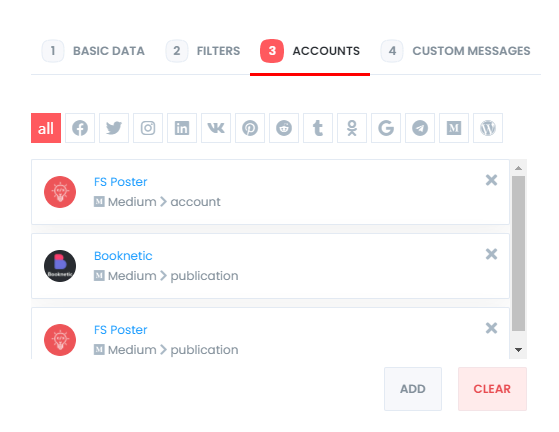The image size is (559, 432).
Task: Remove Booknetic Medium publication entry
Action: tap(491, 254)
